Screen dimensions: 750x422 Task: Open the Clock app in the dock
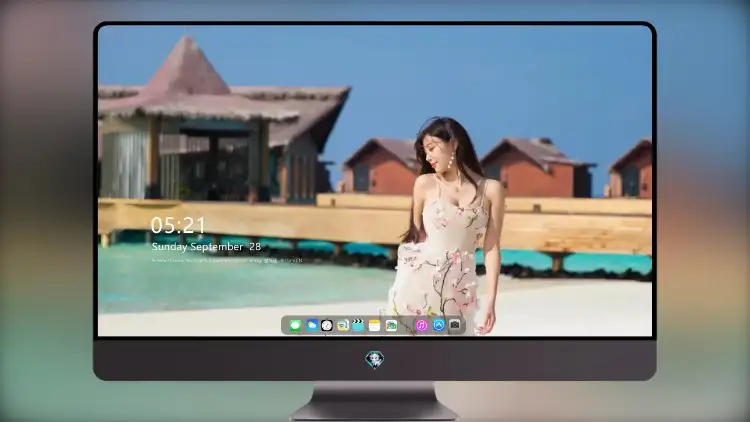327,325
